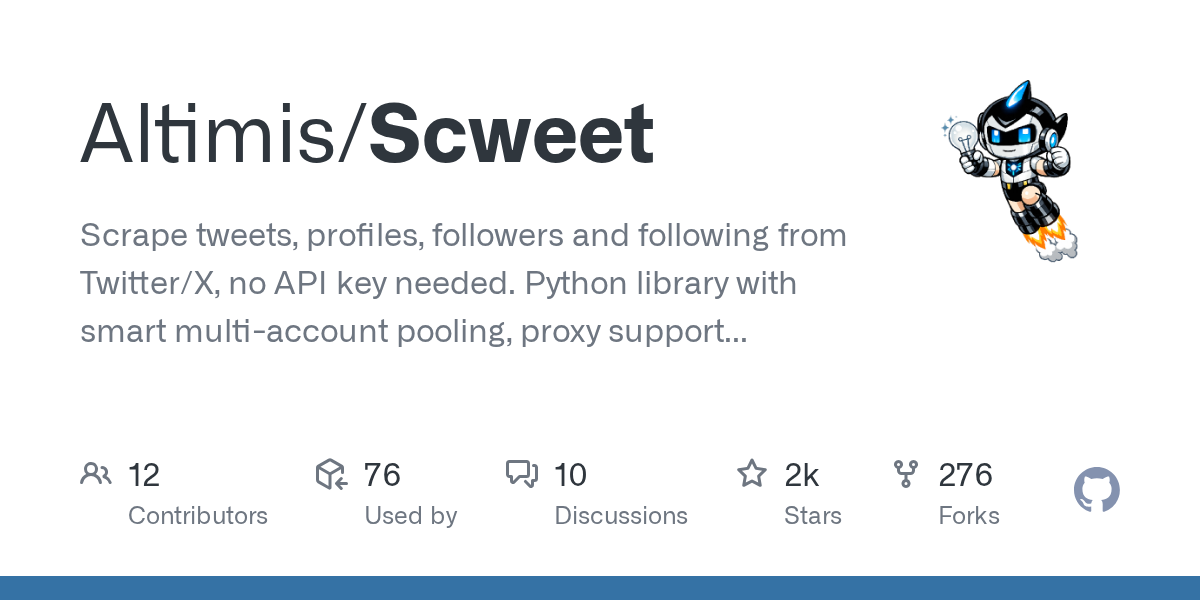Click the Stars label
Screen dimensions: 1200x600
tap(813, 516)
